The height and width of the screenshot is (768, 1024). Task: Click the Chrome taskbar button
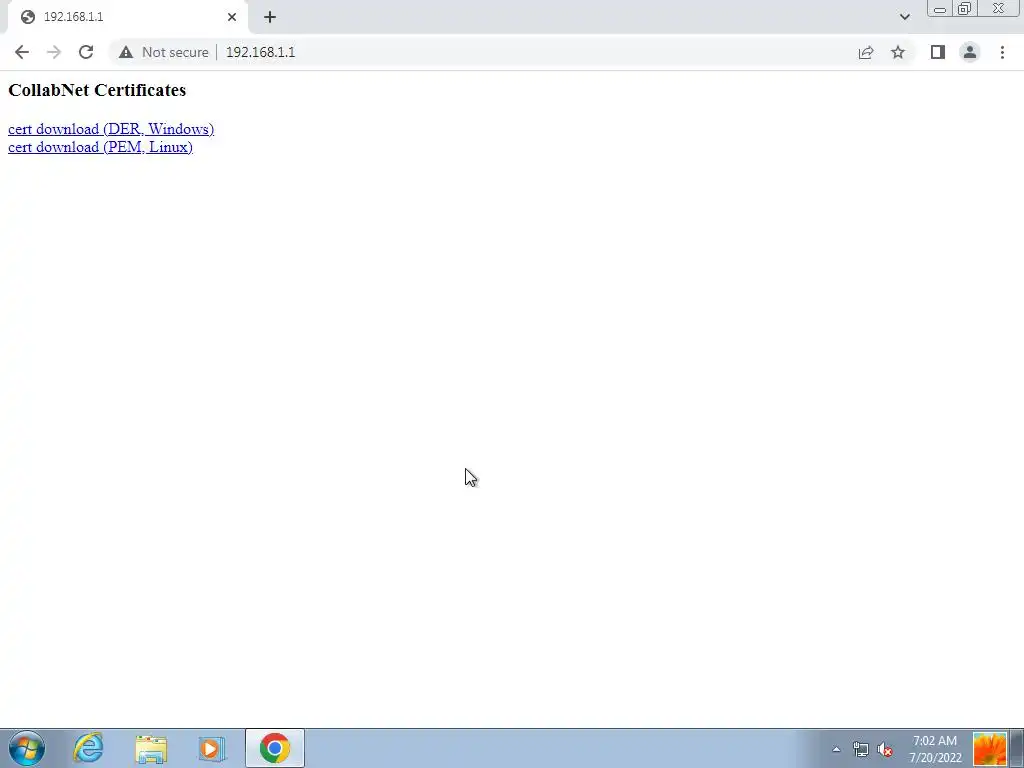pos(275,748)
